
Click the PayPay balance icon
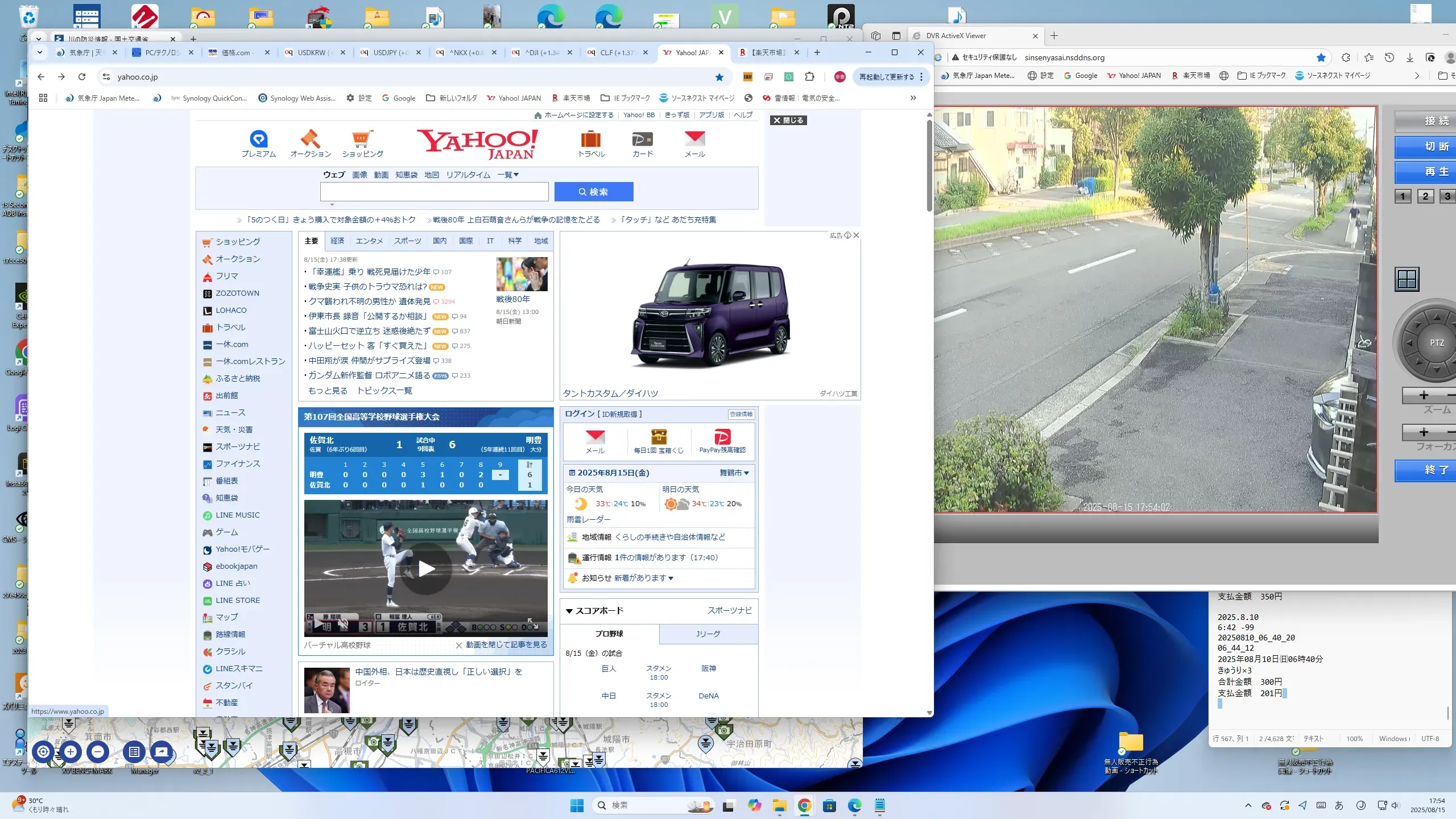[722, 437]
